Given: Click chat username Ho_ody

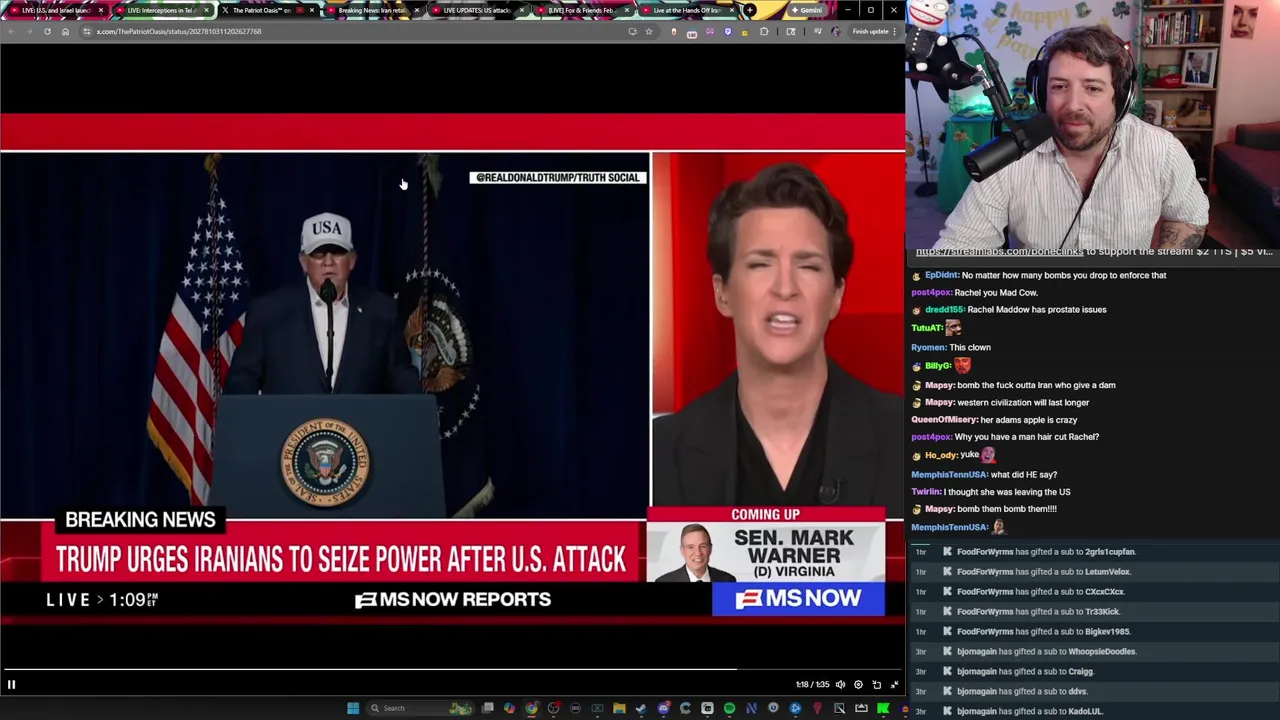Looking at the screenshot, I should (x=940, y=455).
